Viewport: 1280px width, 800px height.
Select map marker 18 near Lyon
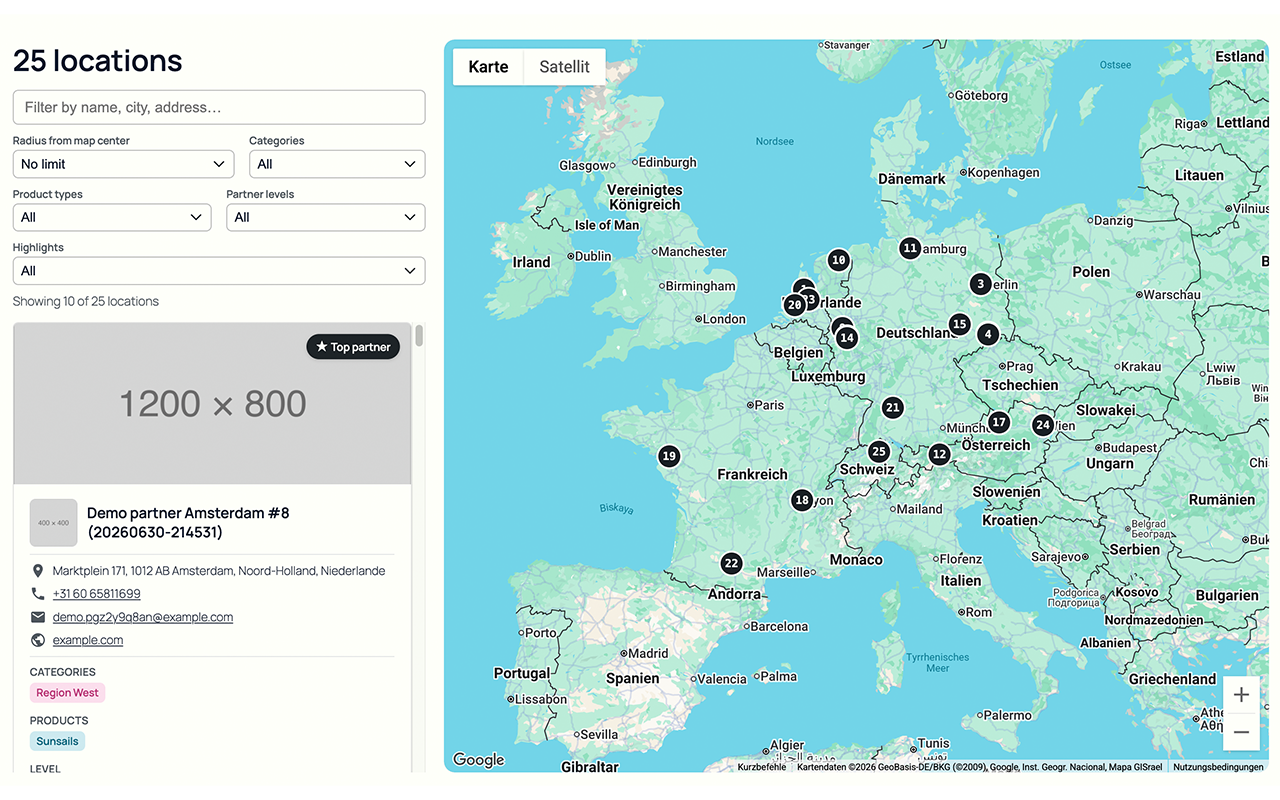click(802, 500)
